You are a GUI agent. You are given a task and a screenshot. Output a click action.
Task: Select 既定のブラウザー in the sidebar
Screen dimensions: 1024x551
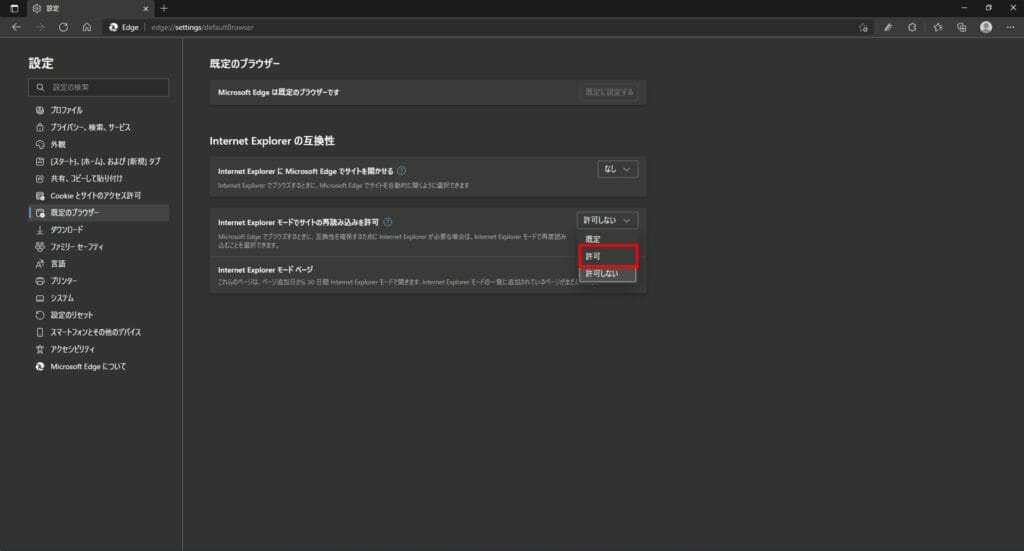point(99,212)
